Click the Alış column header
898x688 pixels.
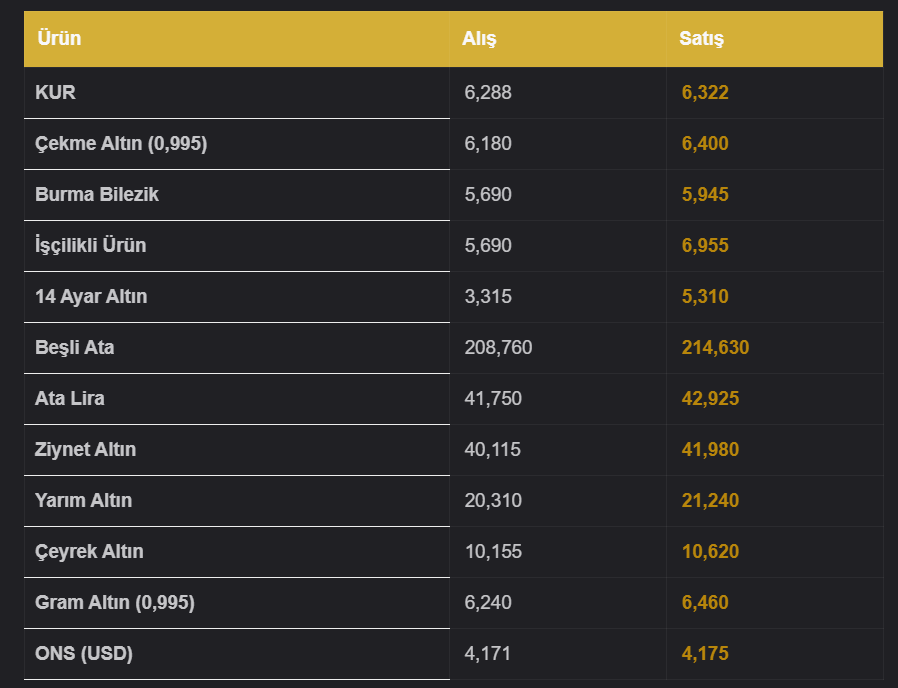[479, 38]
